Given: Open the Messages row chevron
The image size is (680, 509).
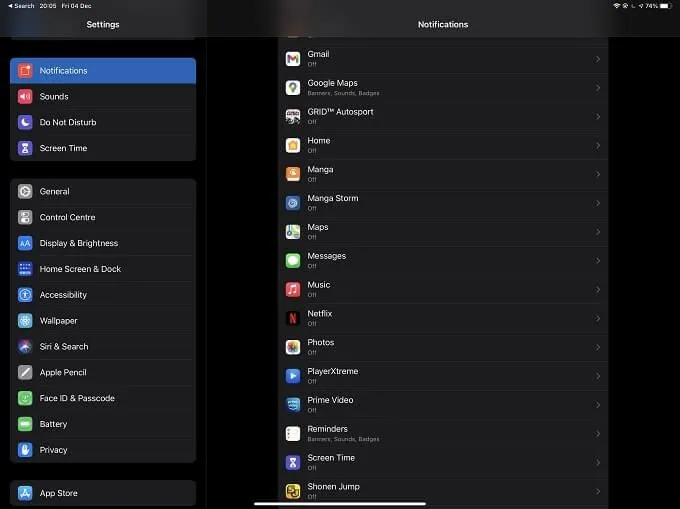Looking at the screenshot, I should 598,261.
